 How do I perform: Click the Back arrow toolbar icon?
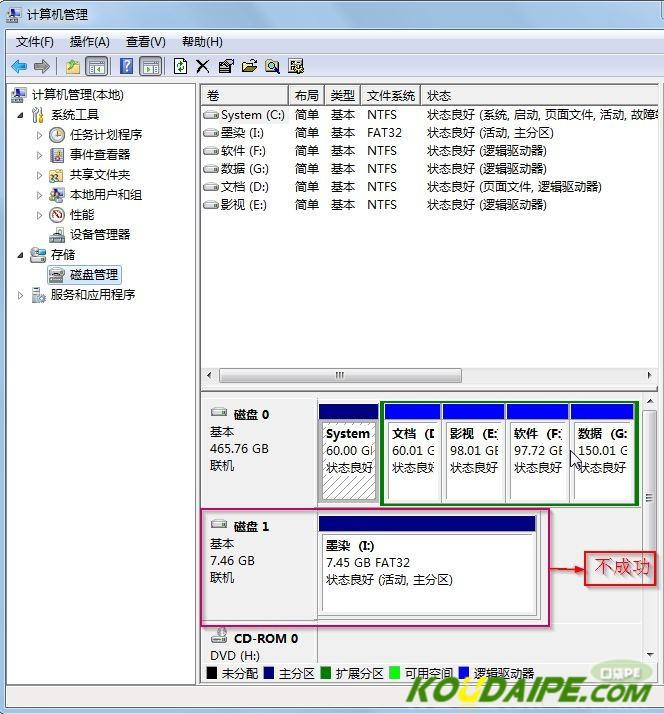click(19, 66)
